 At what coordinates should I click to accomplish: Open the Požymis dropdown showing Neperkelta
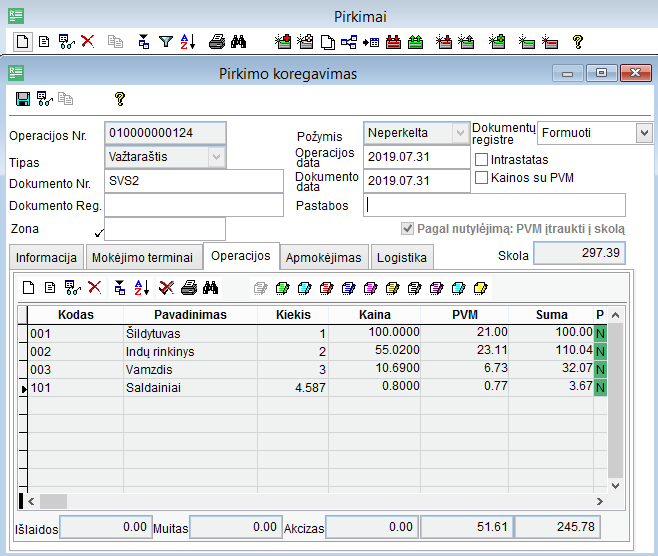459,133
